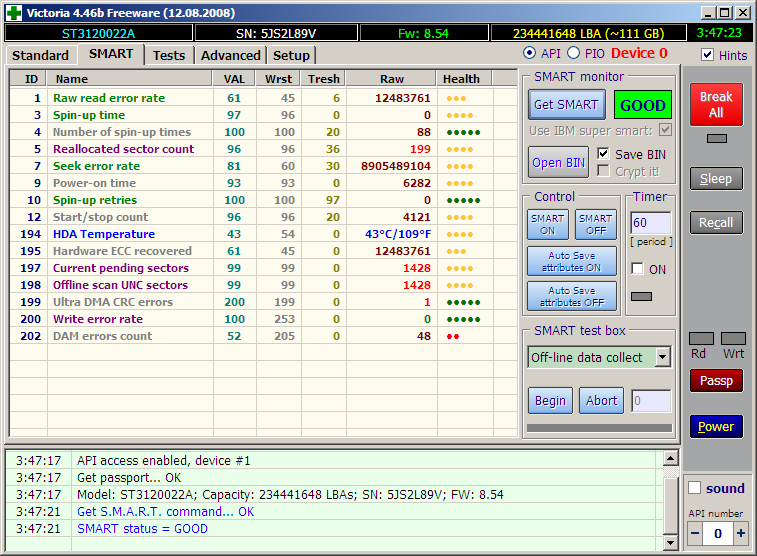Viewport: 757px width, 556px height.
Task: Click the Timer indicator lamp
Action: (x=642, y=296)
